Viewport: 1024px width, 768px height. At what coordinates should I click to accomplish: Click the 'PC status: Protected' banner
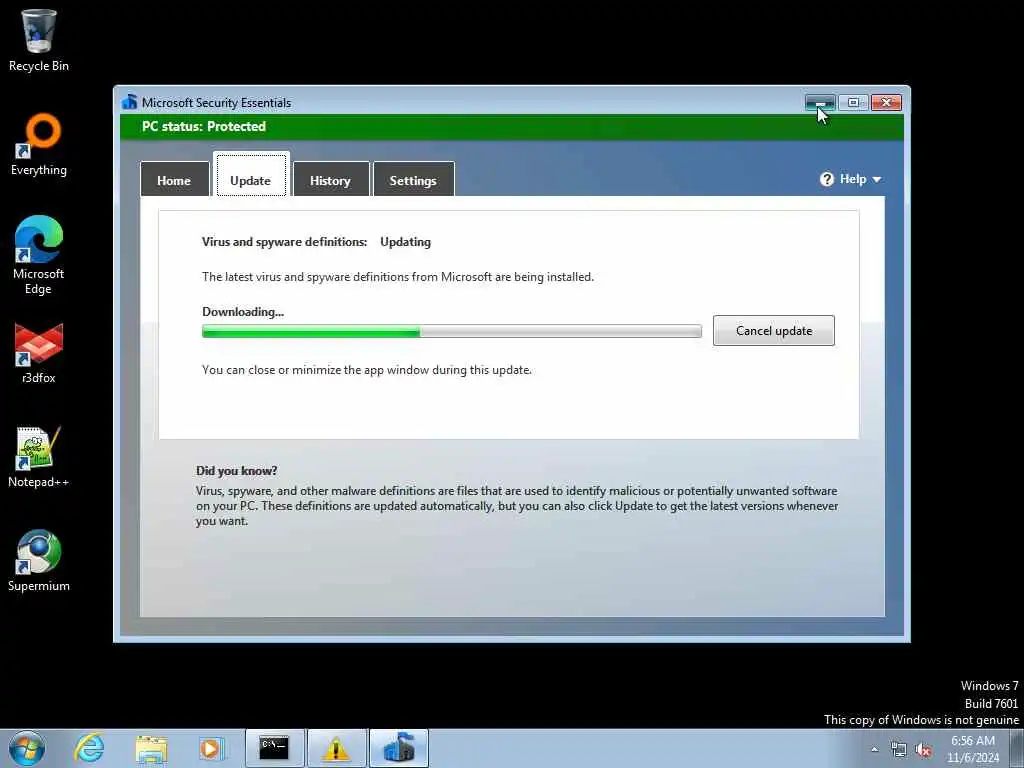[x=512, y=127]
